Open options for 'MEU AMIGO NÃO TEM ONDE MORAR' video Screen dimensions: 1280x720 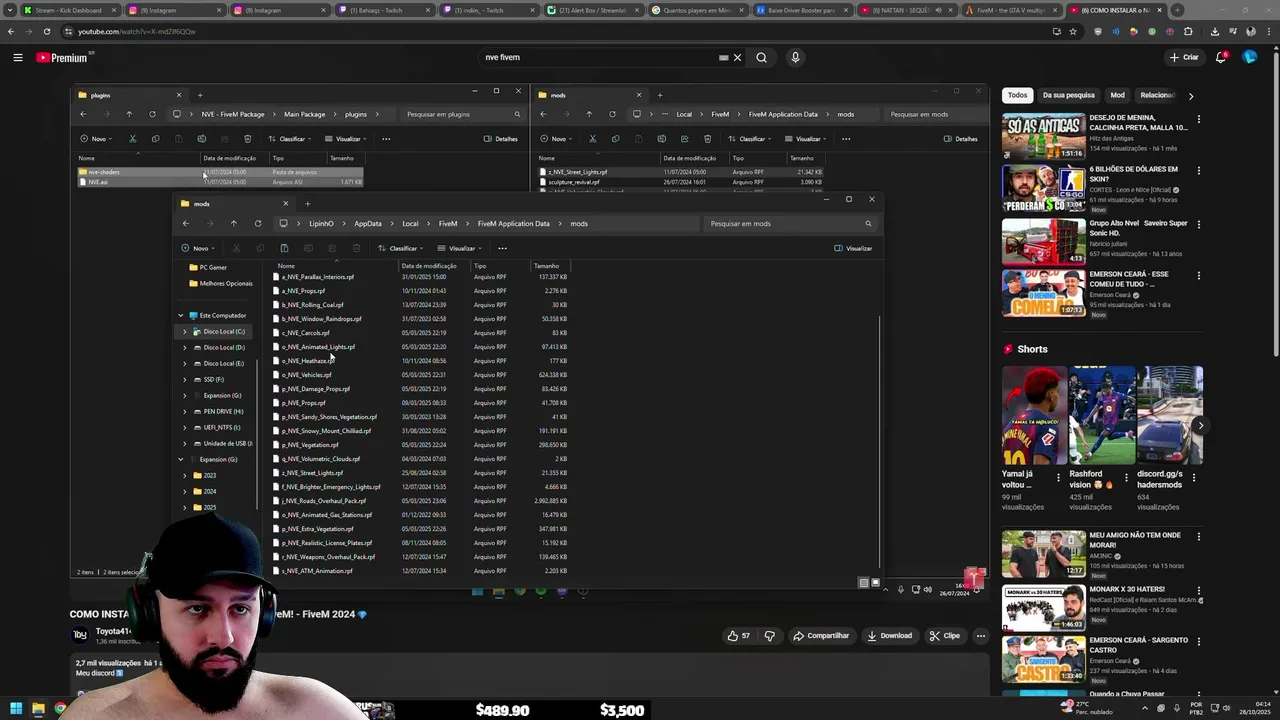click(x=1198, y=536)
